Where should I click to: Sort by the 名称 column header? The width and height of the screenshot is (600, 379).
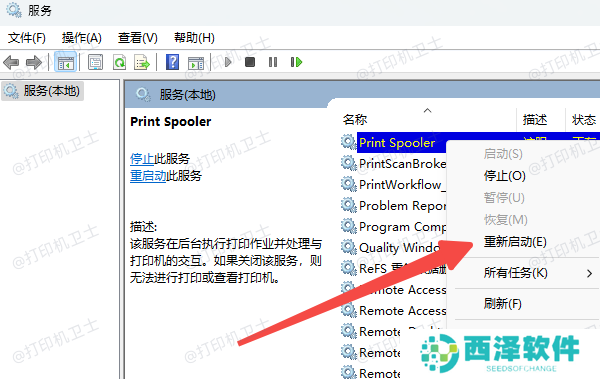[355, 120]
